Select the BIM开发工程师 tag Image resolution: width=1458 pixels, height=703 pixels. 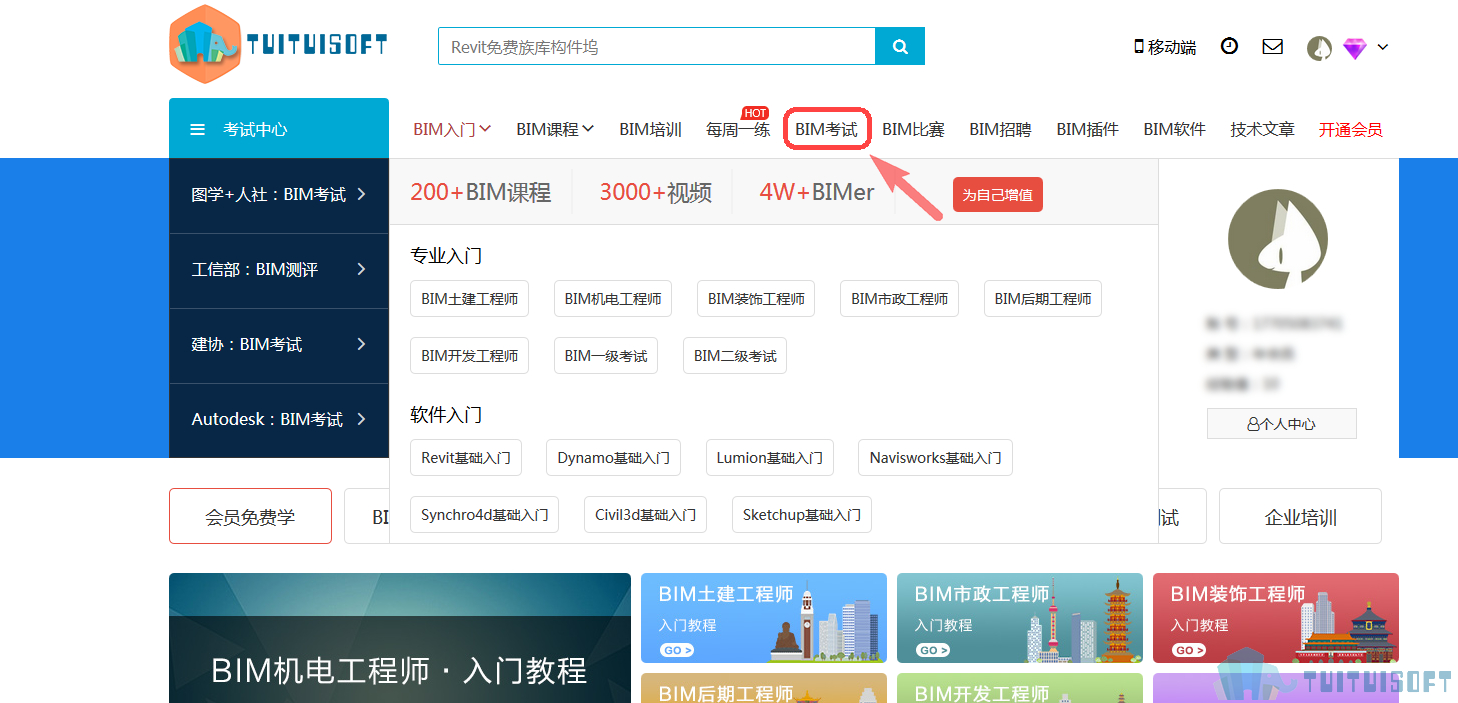click(470, 356)
